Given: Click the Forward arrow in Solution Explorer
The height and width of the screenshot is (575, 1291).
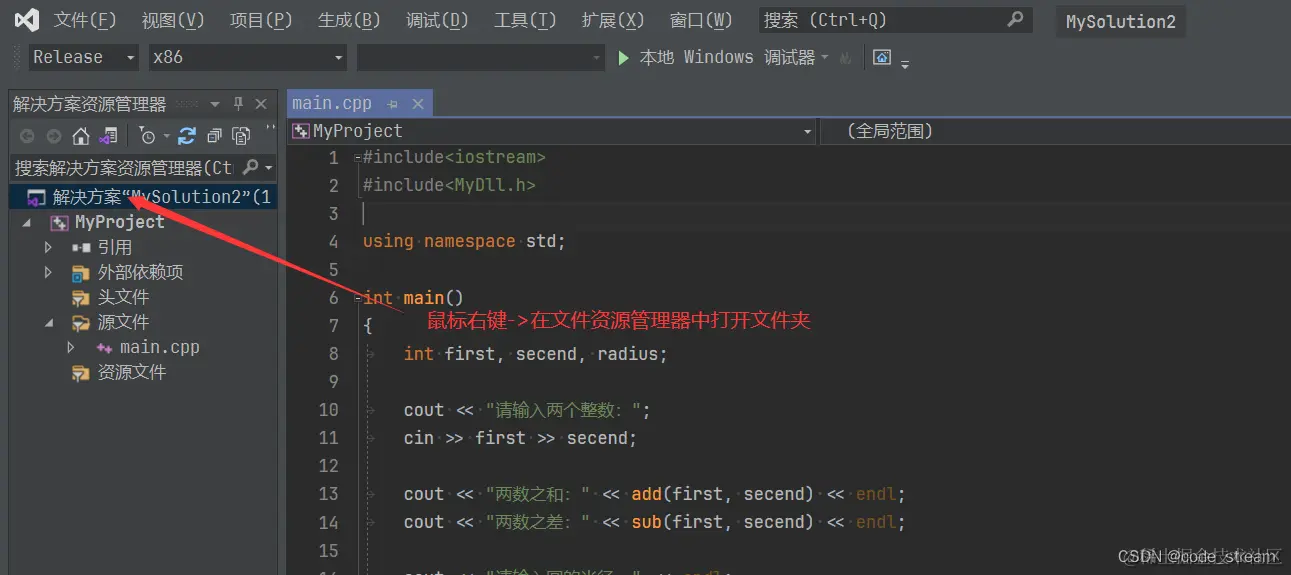Looking at the screenshot, I should (x=54, y=136).
